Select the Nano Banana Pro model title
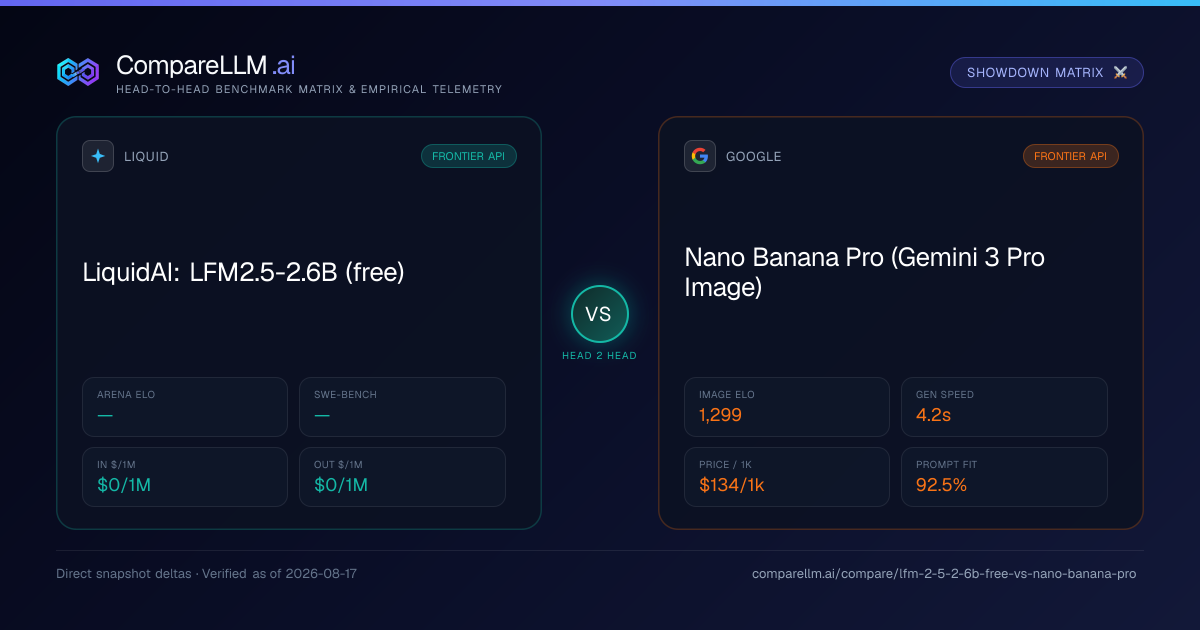1200x630 pixels. tap(864, 272)
